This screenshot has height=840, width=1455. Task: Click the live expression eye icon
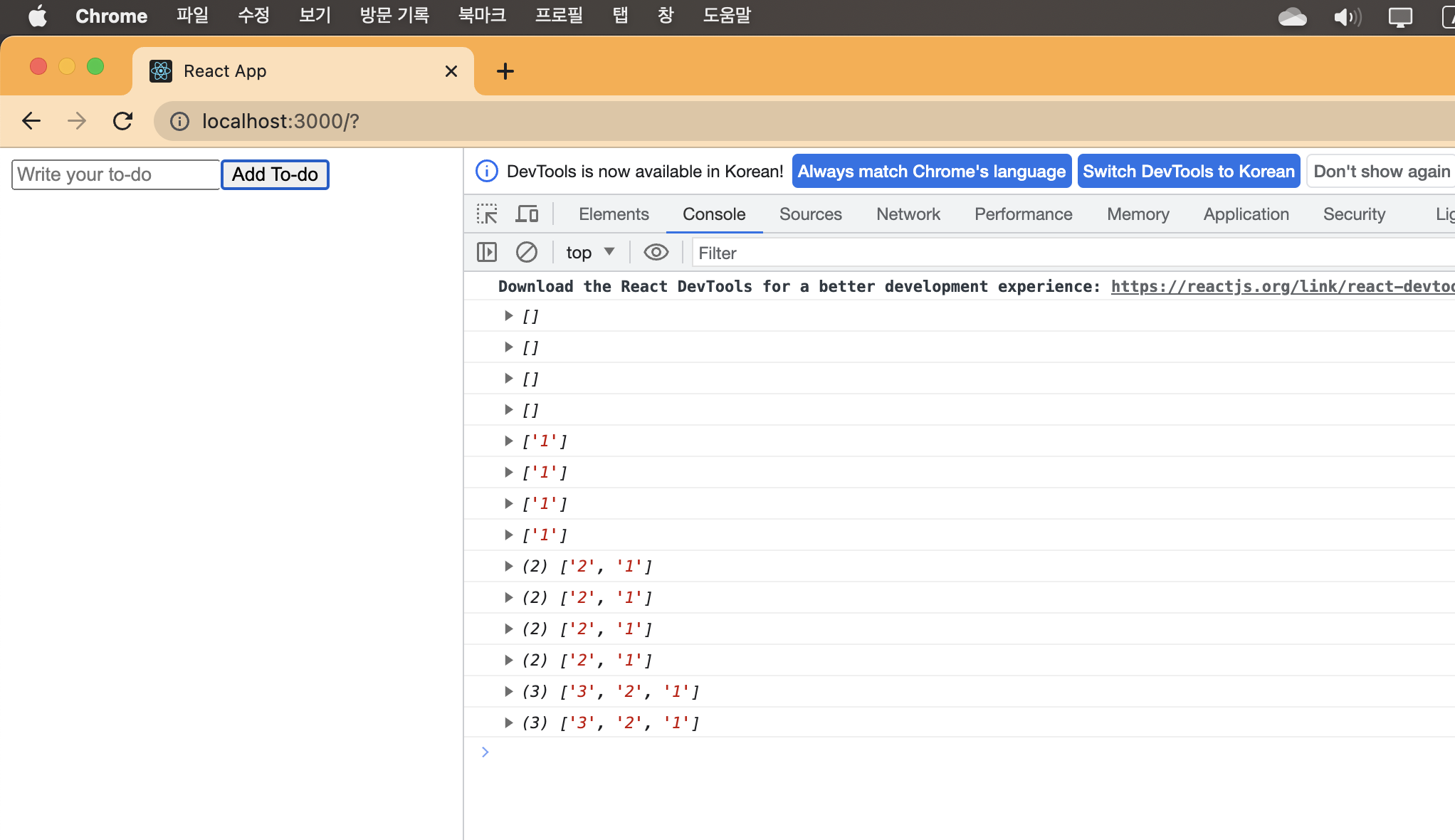[x=656, y=252]
